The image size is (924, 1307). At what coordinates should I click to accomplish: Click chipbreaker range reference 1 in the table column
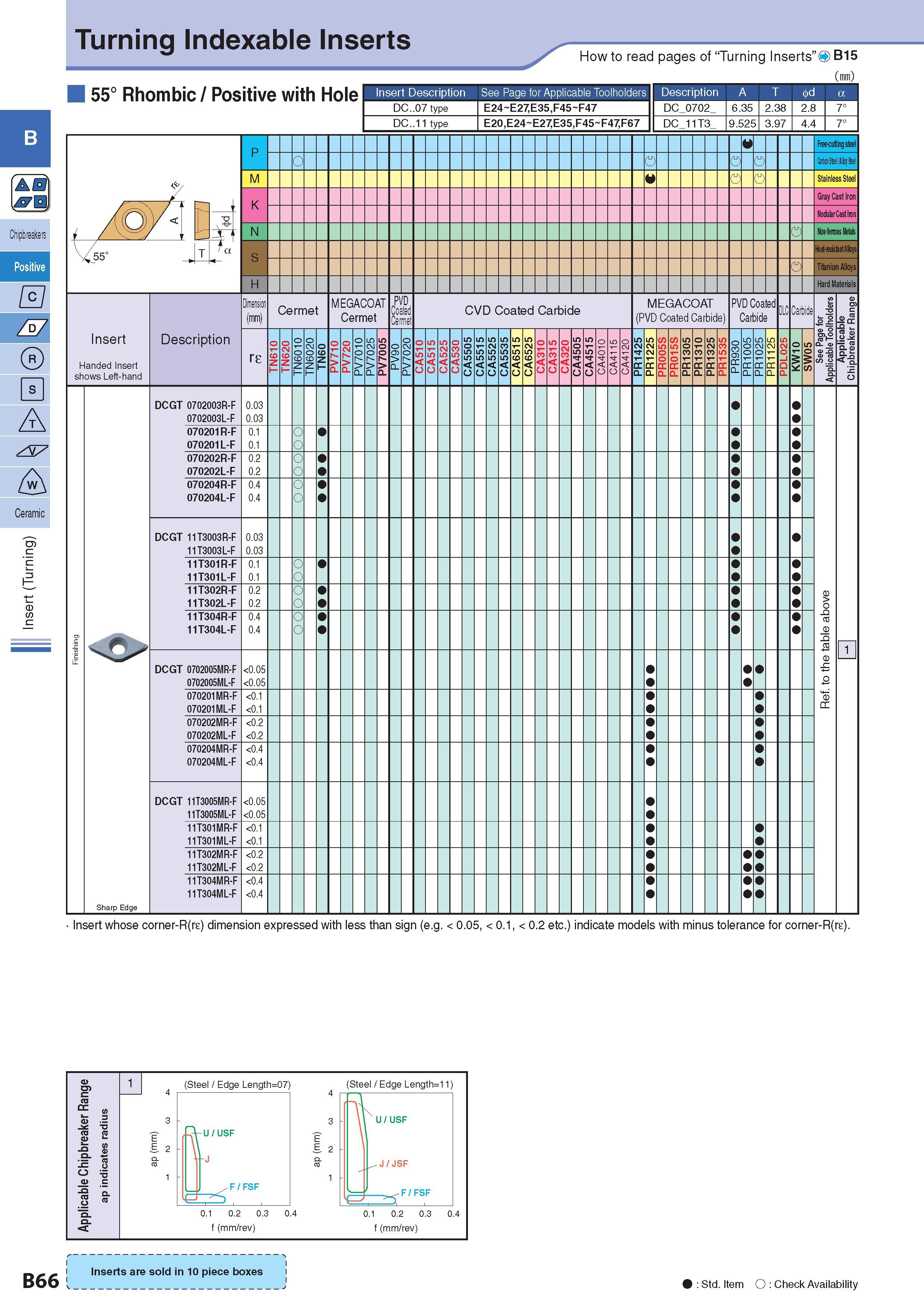(x=847, y=649)
